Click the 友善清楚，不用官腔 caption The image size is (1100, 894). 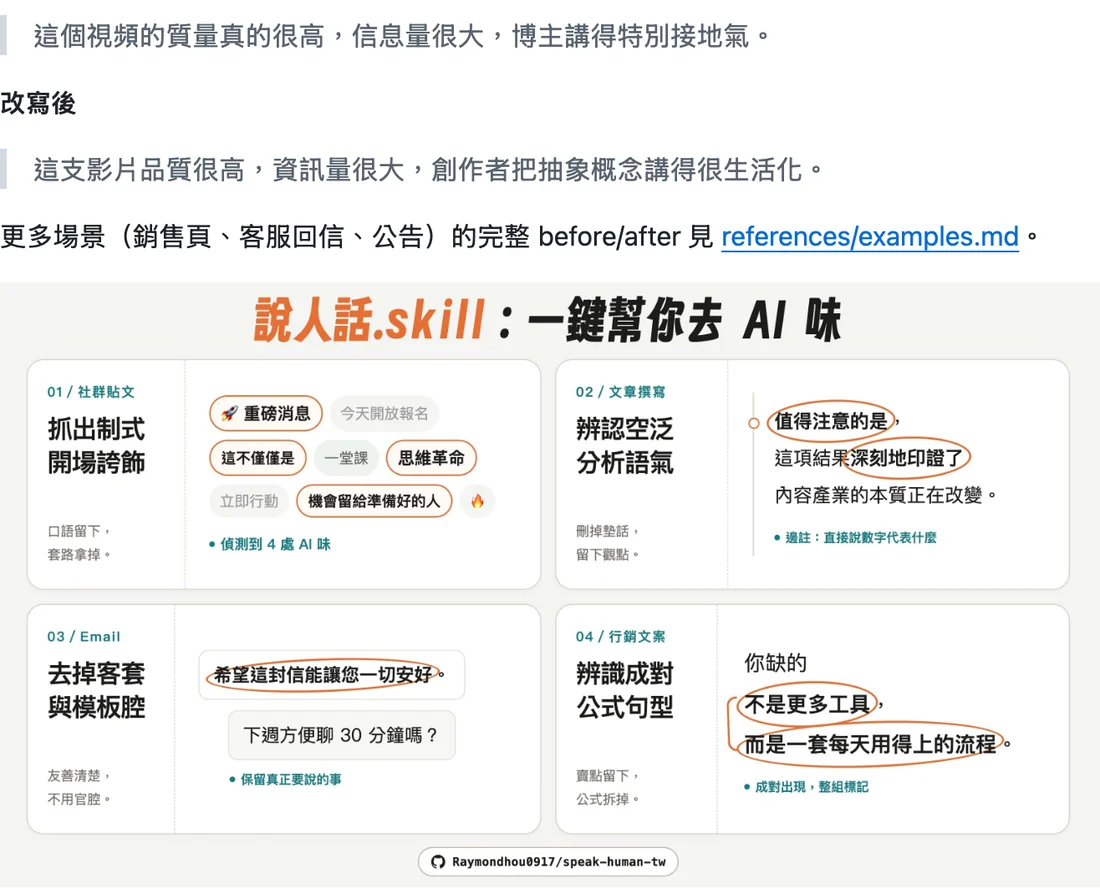pos(79,787)
